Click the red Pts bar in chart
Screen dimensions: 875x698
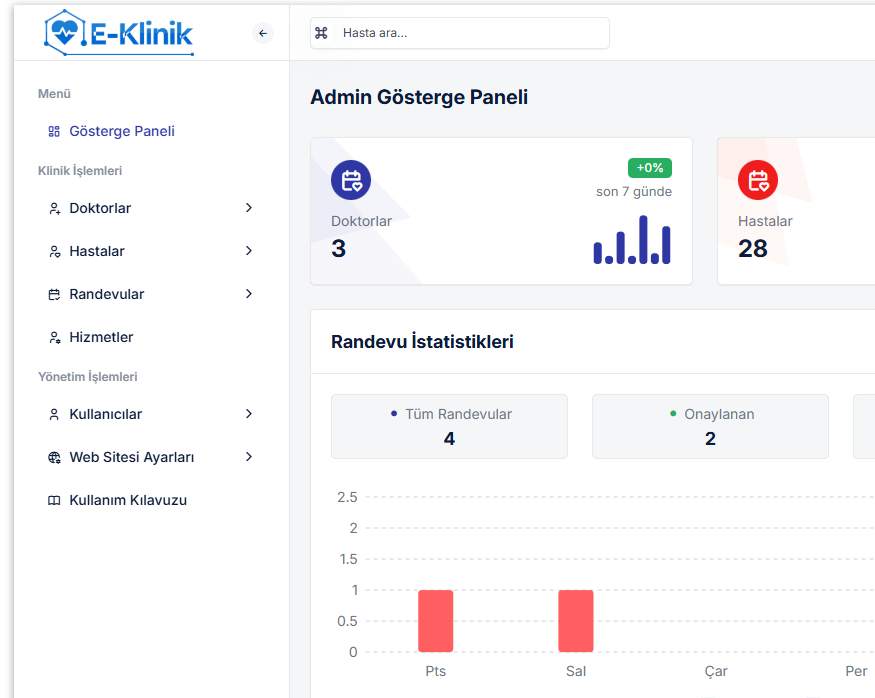pyautogui.click(x=436, y=621)
